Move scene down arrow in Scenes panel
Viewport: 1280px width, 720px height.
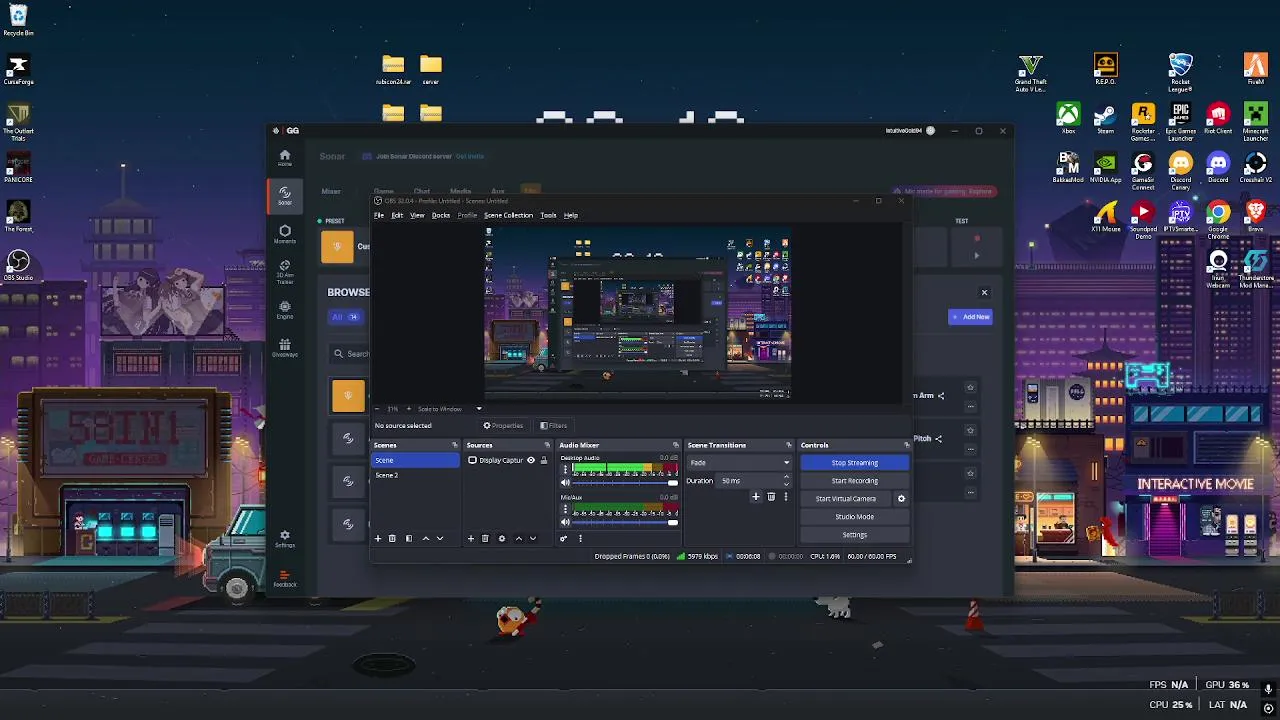pos(439,538)
